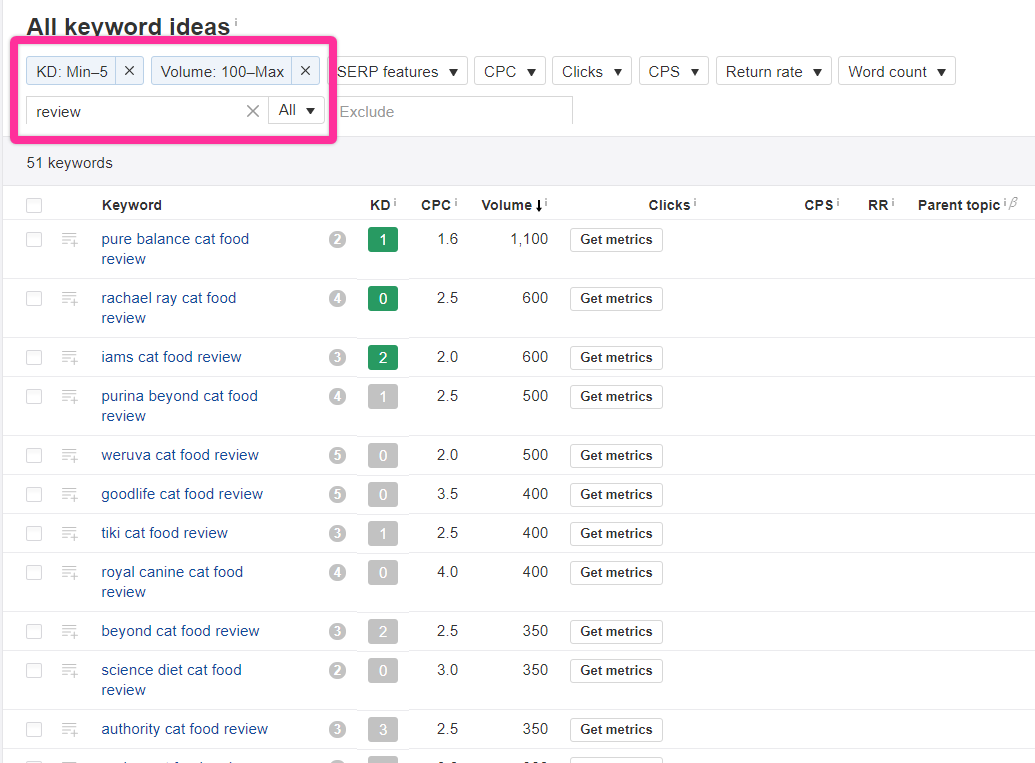
Task: Check the pure balance cat food review row
Action: [x=34, y=240]
